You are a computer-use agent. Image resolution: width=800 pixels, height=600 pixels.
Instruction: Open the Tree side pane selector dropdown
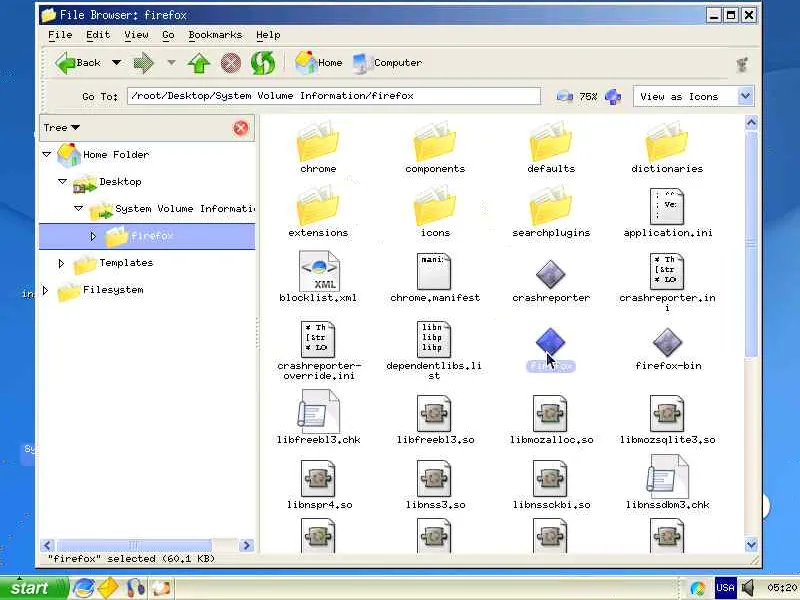click(x=62, y=128)
